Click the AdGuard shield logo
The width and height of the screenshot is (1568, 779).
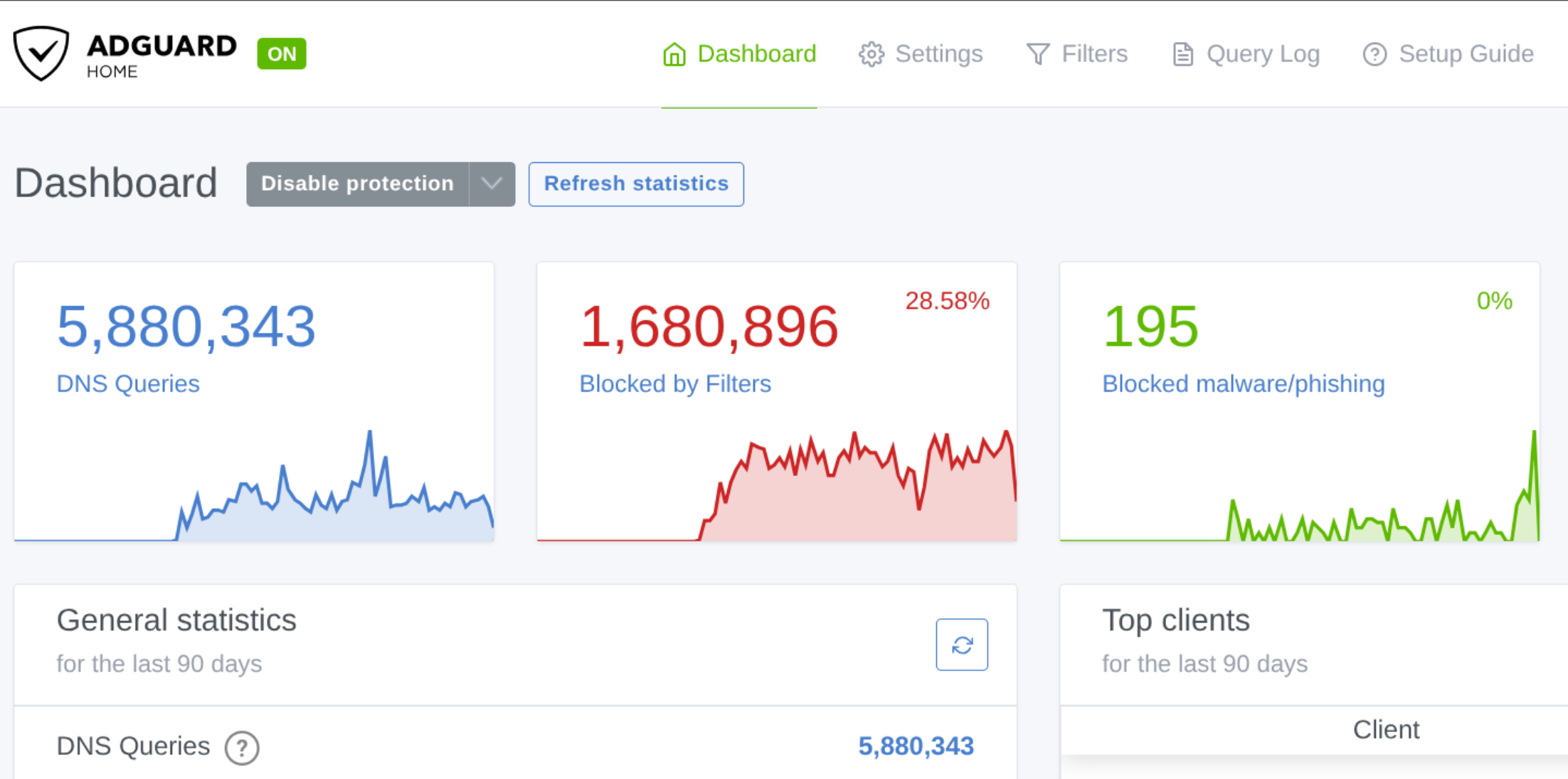pyautogui.click(x=41, y=53)
